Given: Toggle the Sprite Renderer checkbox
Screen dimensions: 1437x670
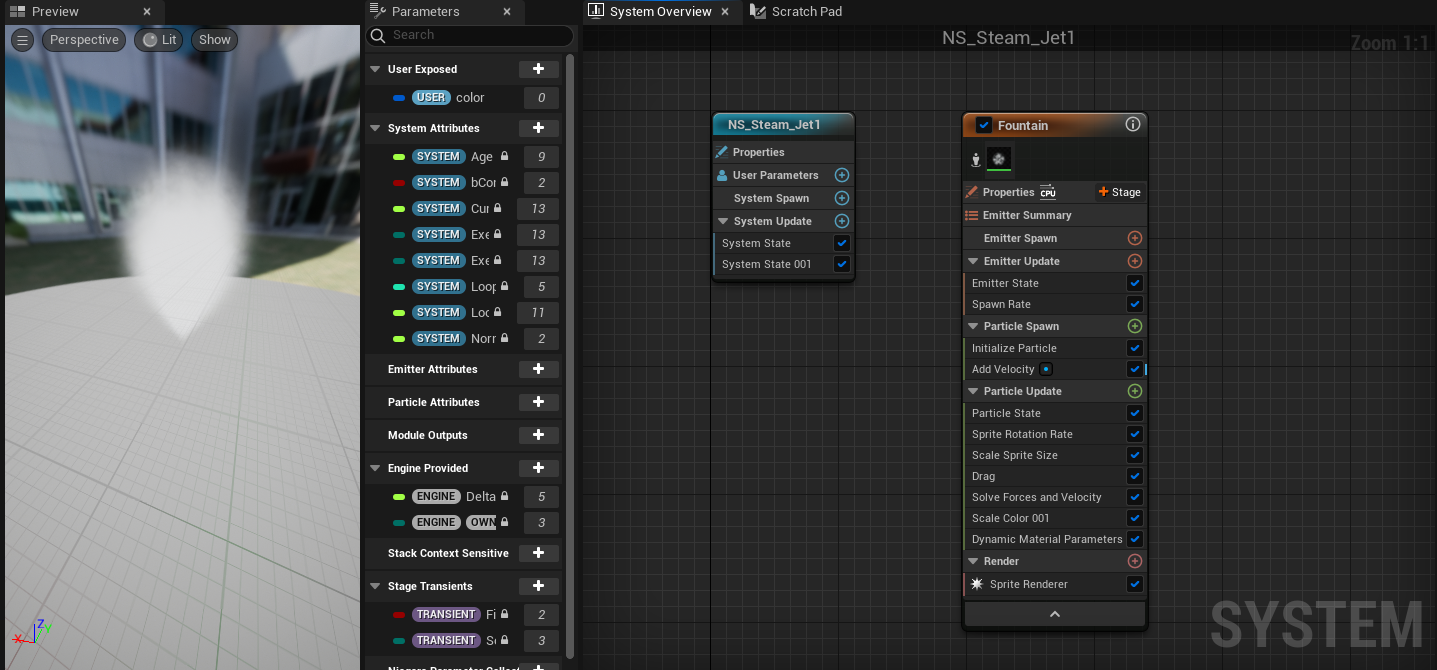Looking at the screenshot, I should coord(1134,584).
